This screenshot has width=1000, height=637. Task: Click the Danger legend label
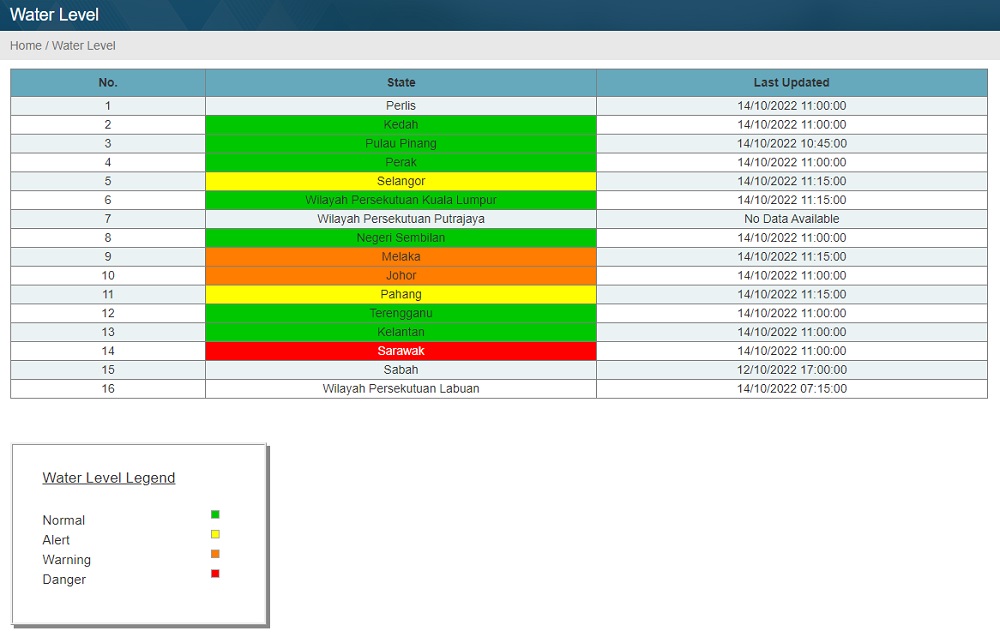[x=64, y=580]
